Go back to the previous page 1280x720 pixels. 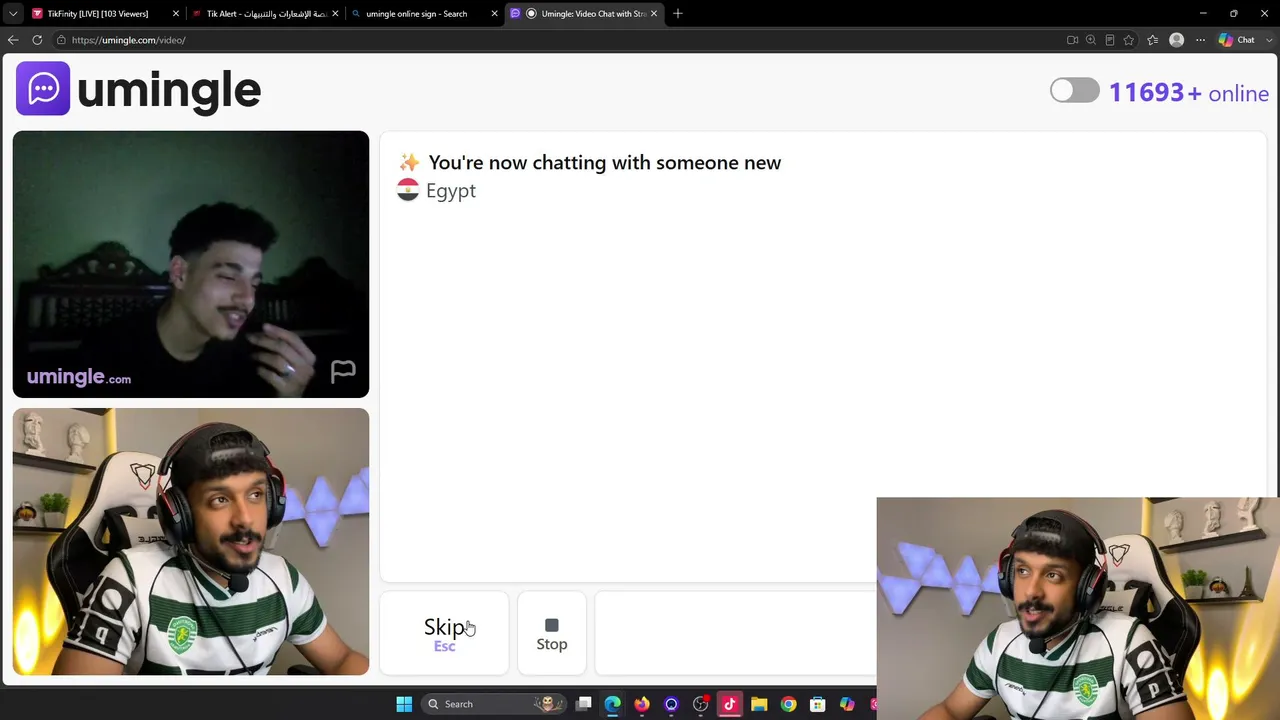tap(13, 40)
